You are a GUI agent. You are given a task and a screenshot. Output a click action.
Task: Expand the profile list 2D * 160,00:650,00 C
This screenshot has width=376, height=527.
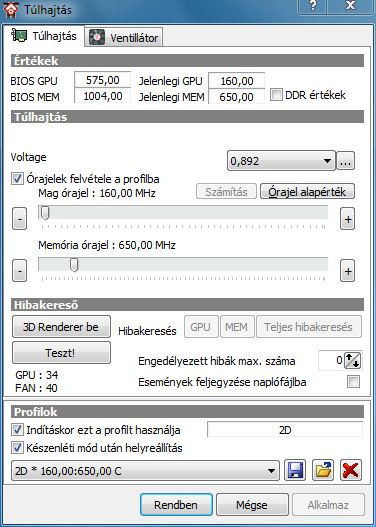(145, 471)
